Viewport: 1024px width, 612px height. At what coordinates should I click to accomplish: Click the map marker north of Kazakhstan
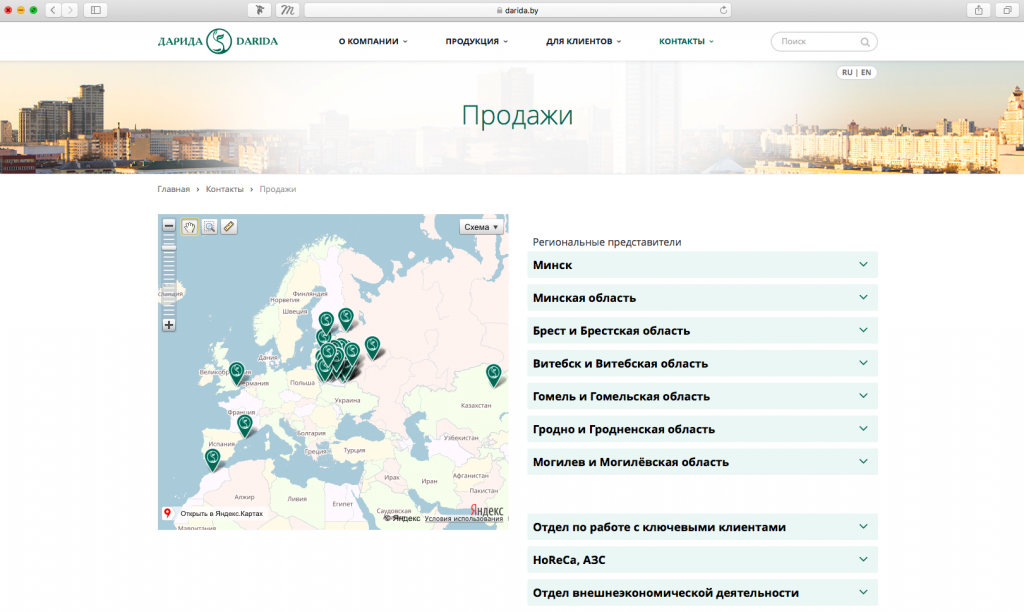click(494, 375)
